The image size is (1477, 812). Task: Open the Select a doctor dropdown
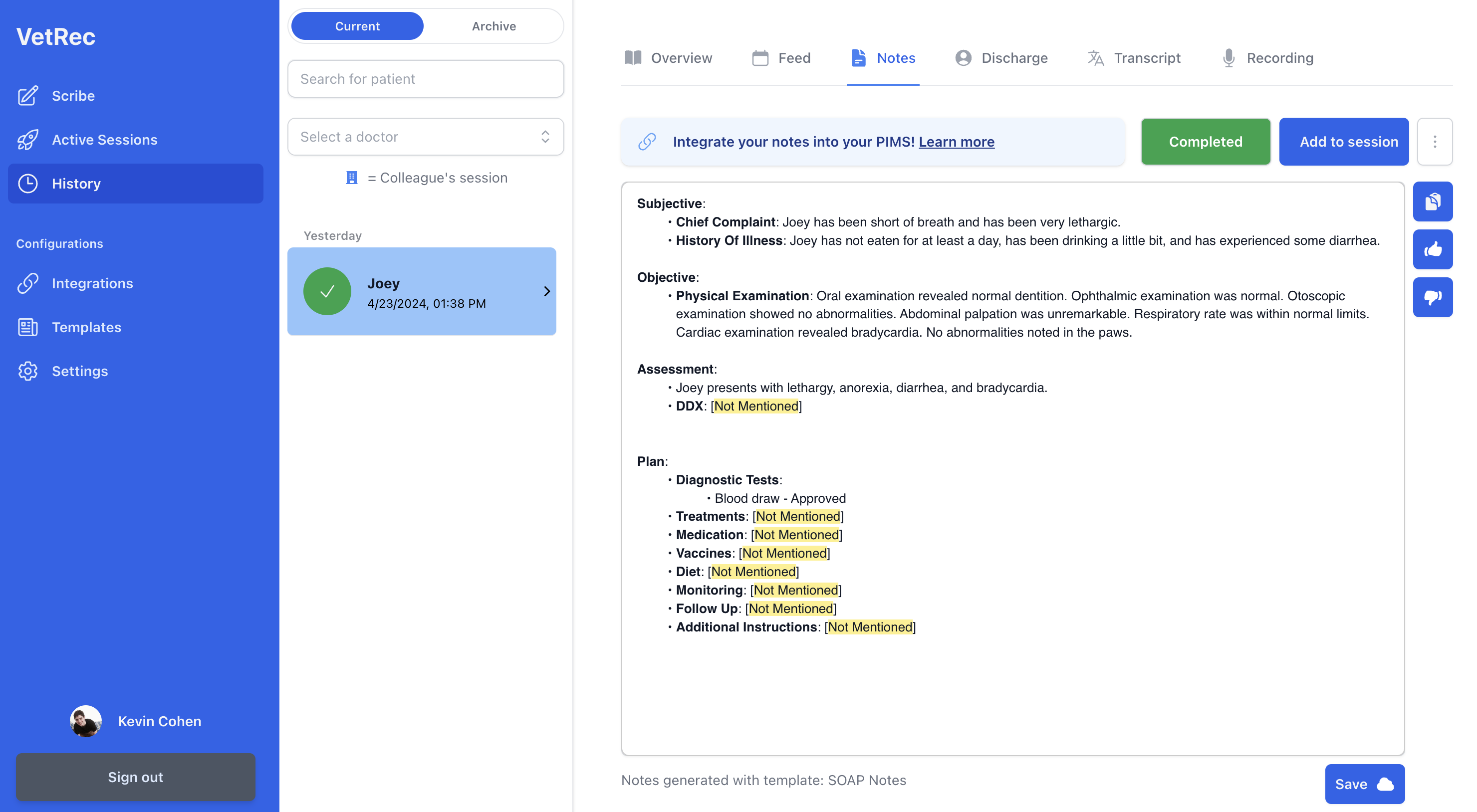pyautogui.click(x=426, y=137)
